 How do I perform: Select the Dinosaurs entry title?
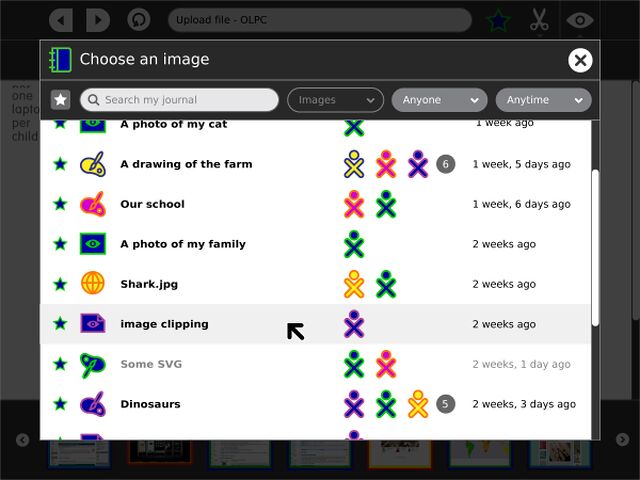point(150,404)
